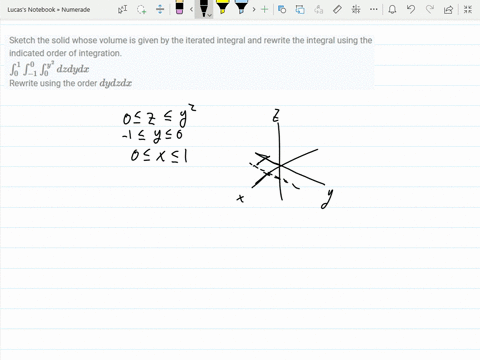Pick the blue highlighter
The height and width of the screenshot is (360, 480).
[x=241, y=7]
